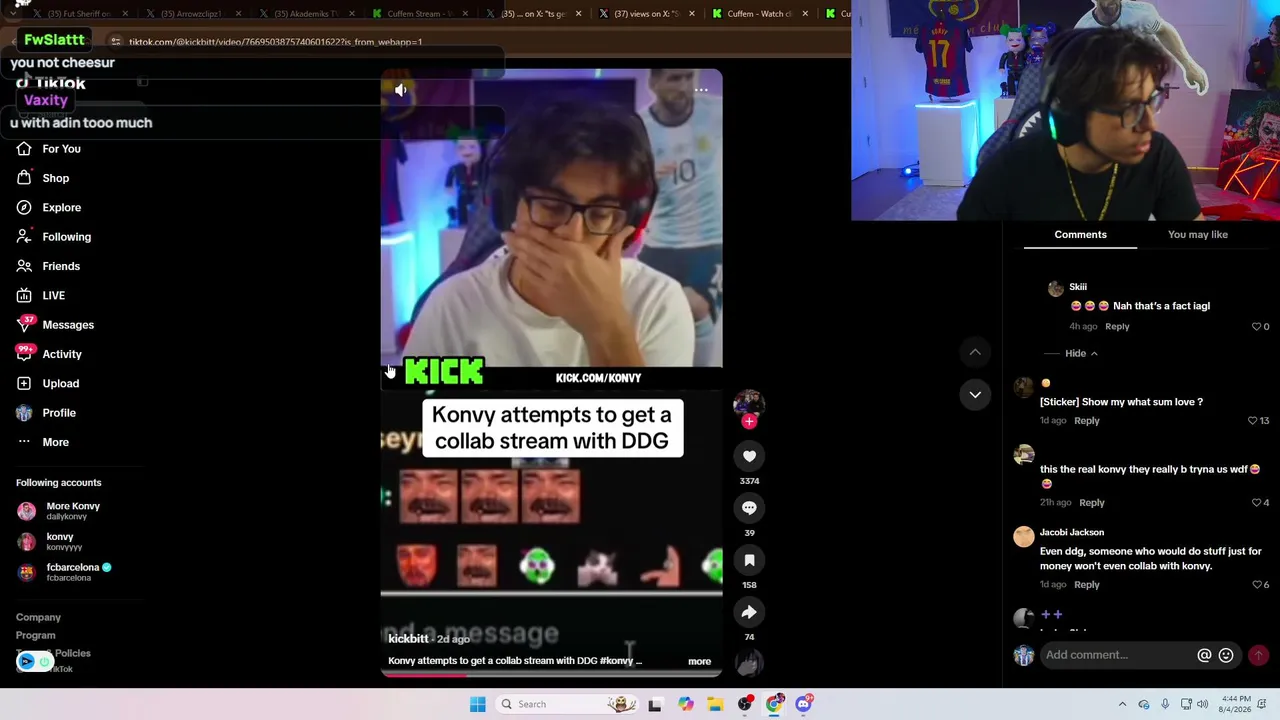Toggle the green power button on floating widget
1280x720 pixels.
click(45, 662)
